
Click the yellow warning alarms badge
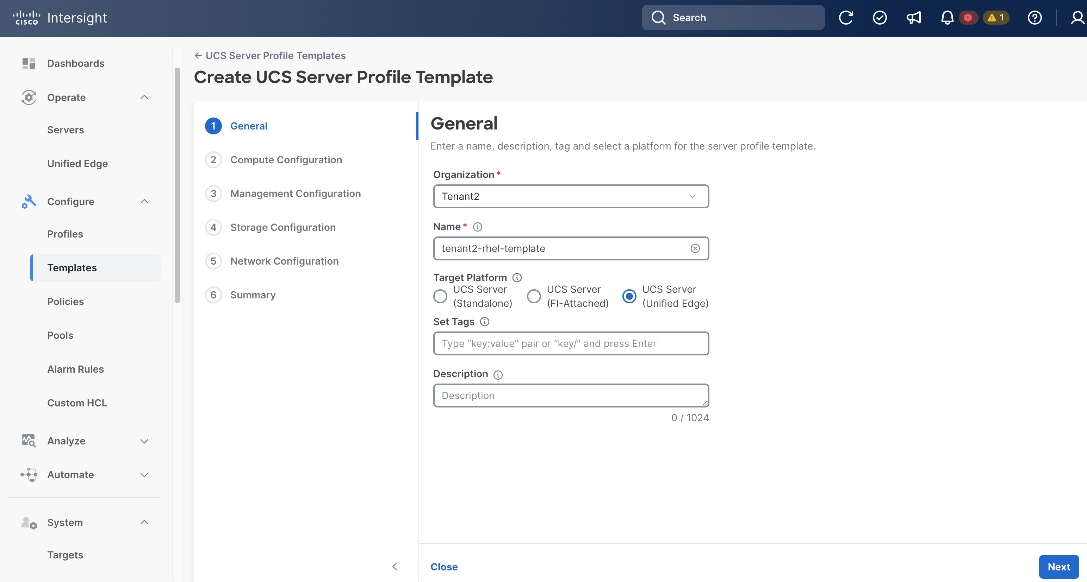[x=995, y=18]
